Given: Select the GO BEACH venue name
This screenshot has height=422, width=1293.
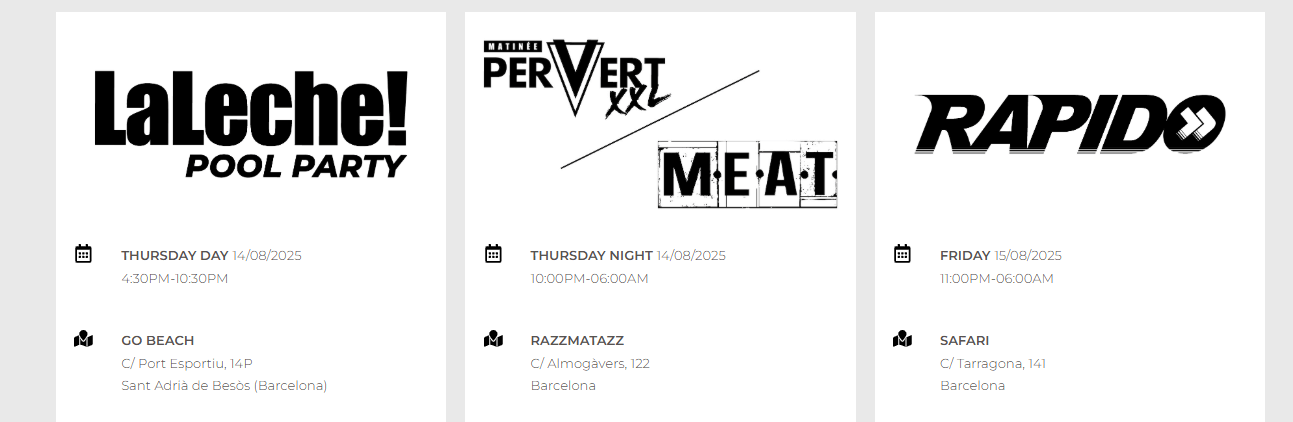Looking at the screenshot, I should (158, 341).
